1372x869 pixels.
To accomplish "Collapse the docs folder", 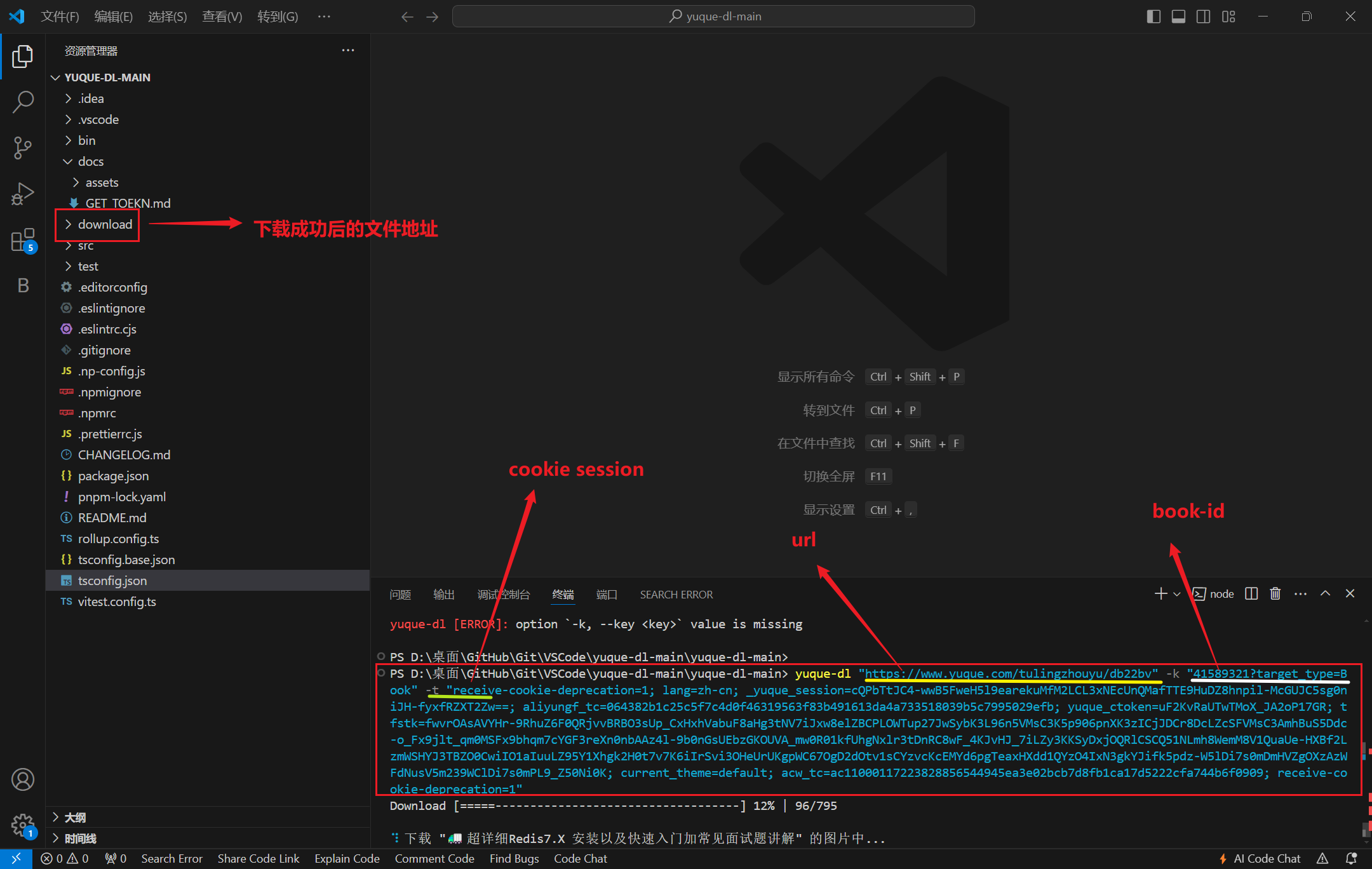I will (90, 161).
